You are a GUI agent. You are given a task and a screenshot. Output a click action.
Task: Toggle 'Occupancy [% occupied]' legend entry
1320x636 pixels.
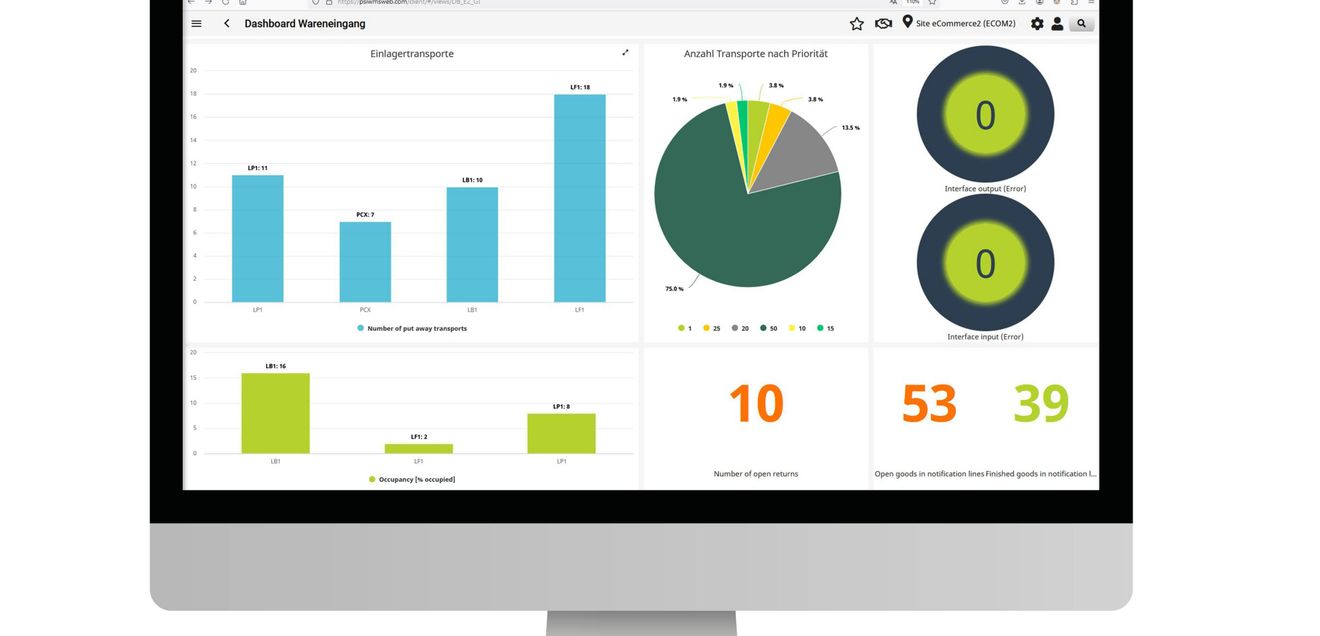pyautogui.click(x=412, y=479)
